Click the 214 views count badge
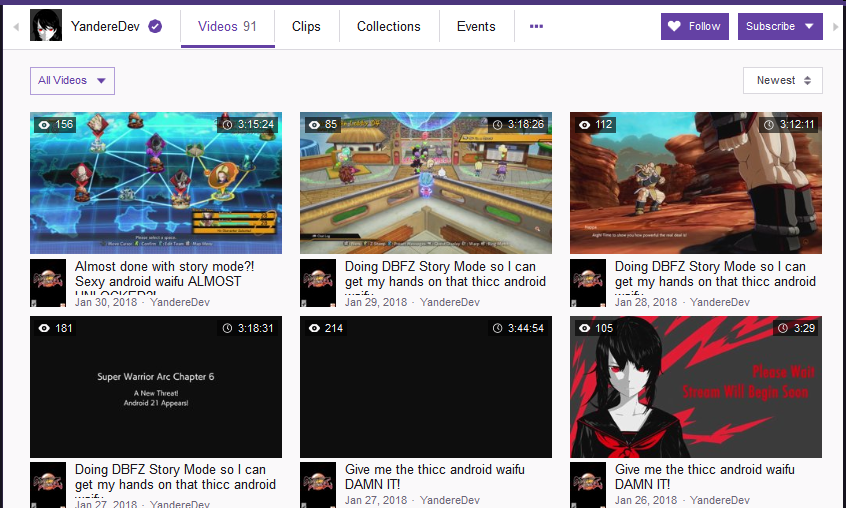This screenshot has width=846, height=508. 326,328
